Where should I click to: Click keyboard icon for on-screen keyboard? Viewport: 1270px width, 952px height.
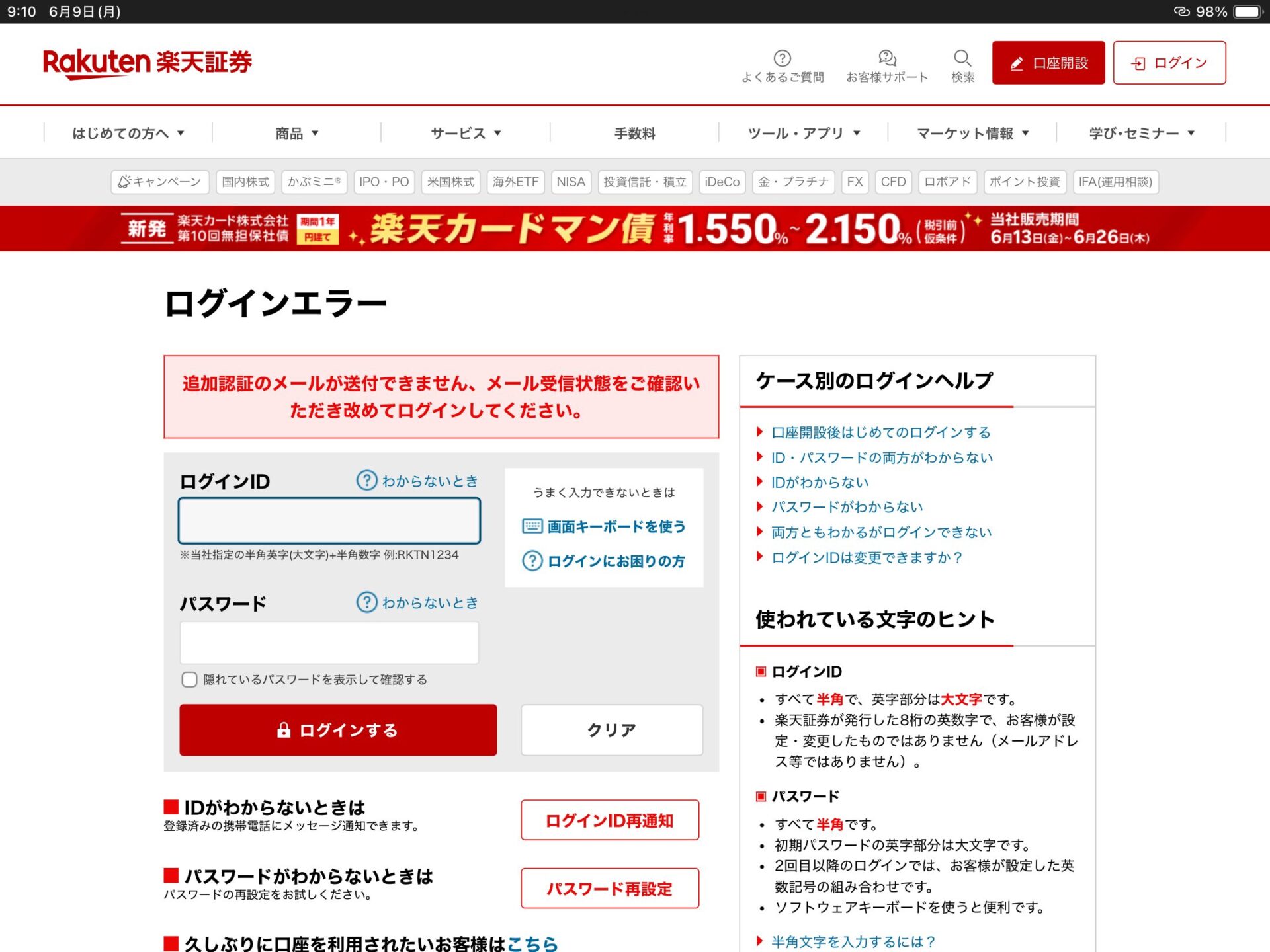(532, 526)
